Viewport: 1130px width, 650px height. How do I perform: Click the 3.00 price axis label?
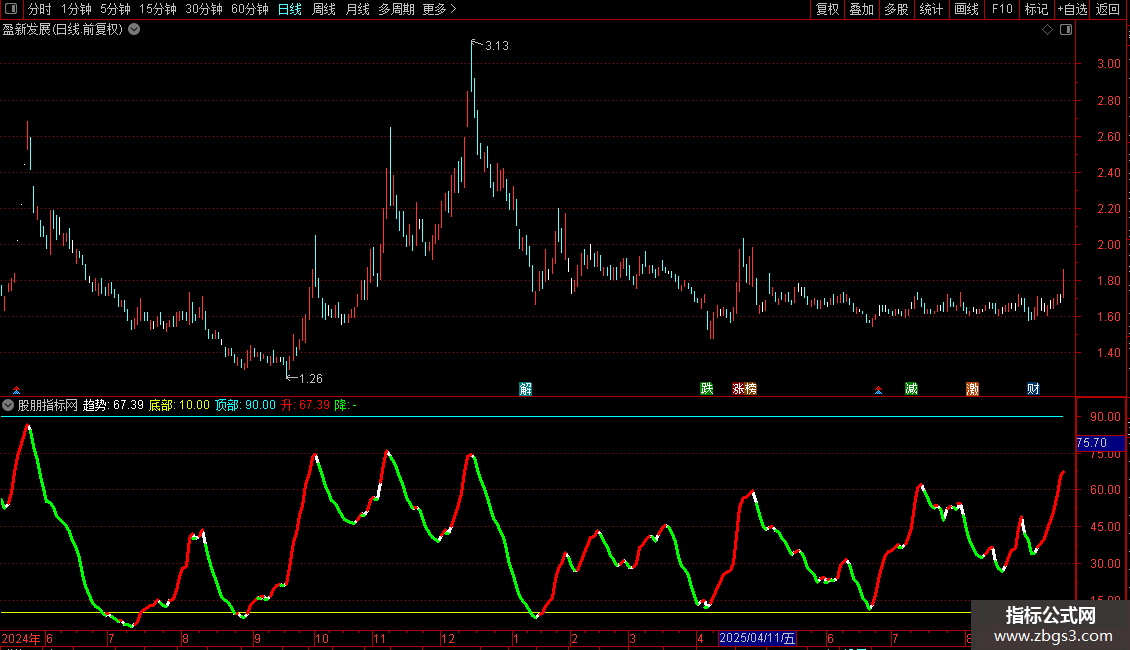click(x=1108, y=63)
